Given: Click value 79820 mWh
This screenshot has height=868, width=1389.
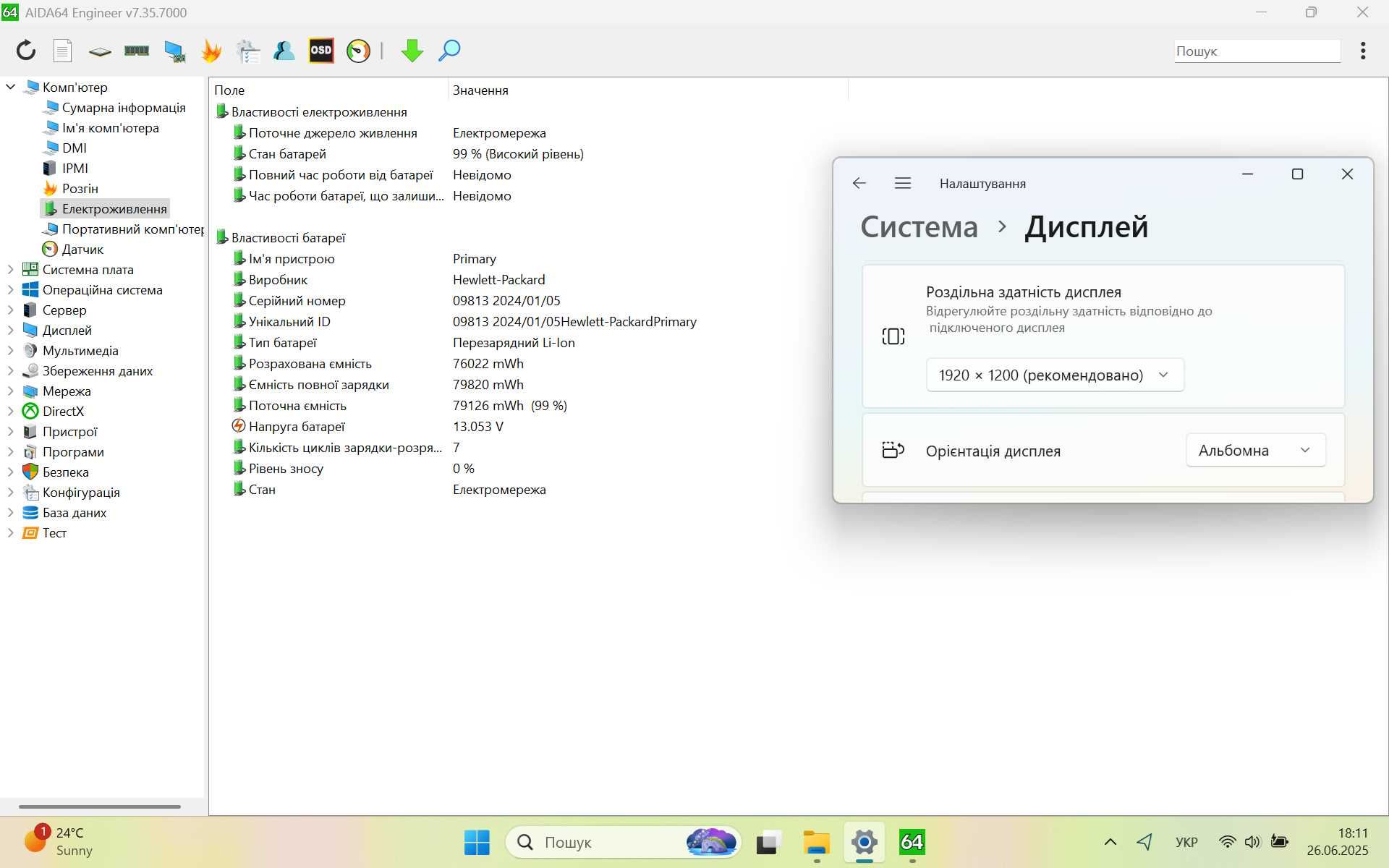Looking at the screenshot, I should pyautogui.click(x=488, y=384).
